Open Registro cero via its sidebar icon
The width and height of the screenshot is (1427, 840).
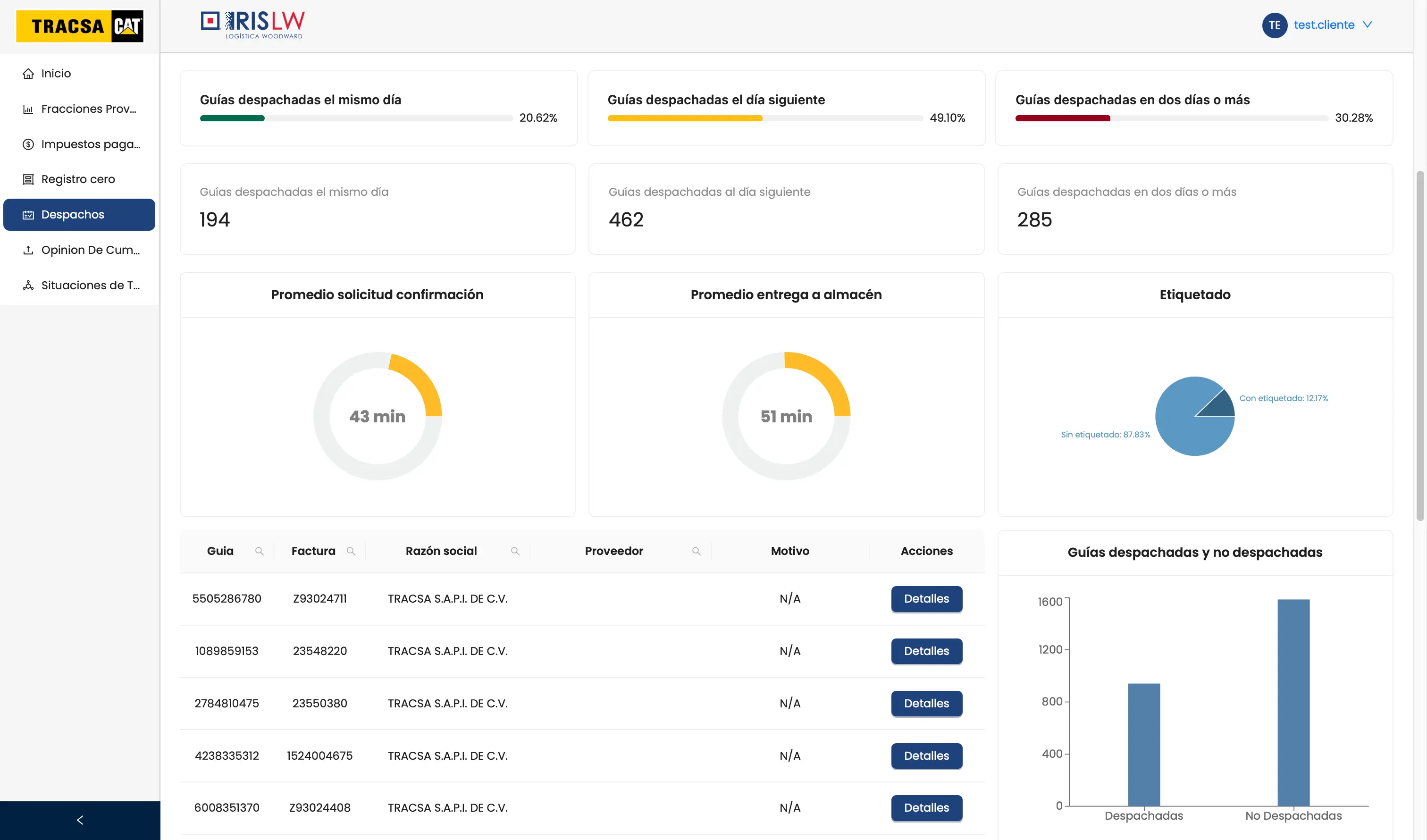[28, 179]
